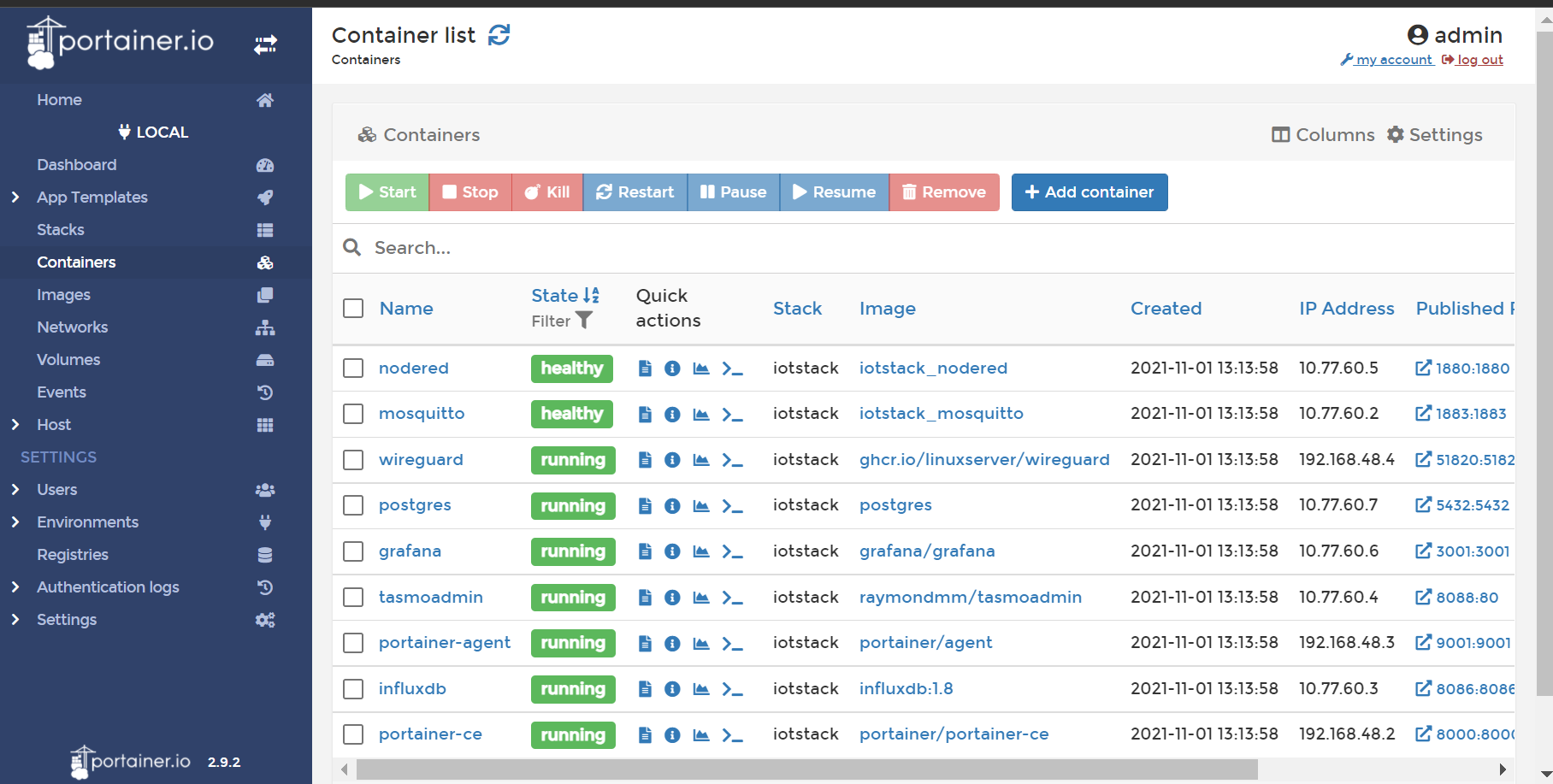
Task: Focus the container Search field
Action: [x=770, y=248]
